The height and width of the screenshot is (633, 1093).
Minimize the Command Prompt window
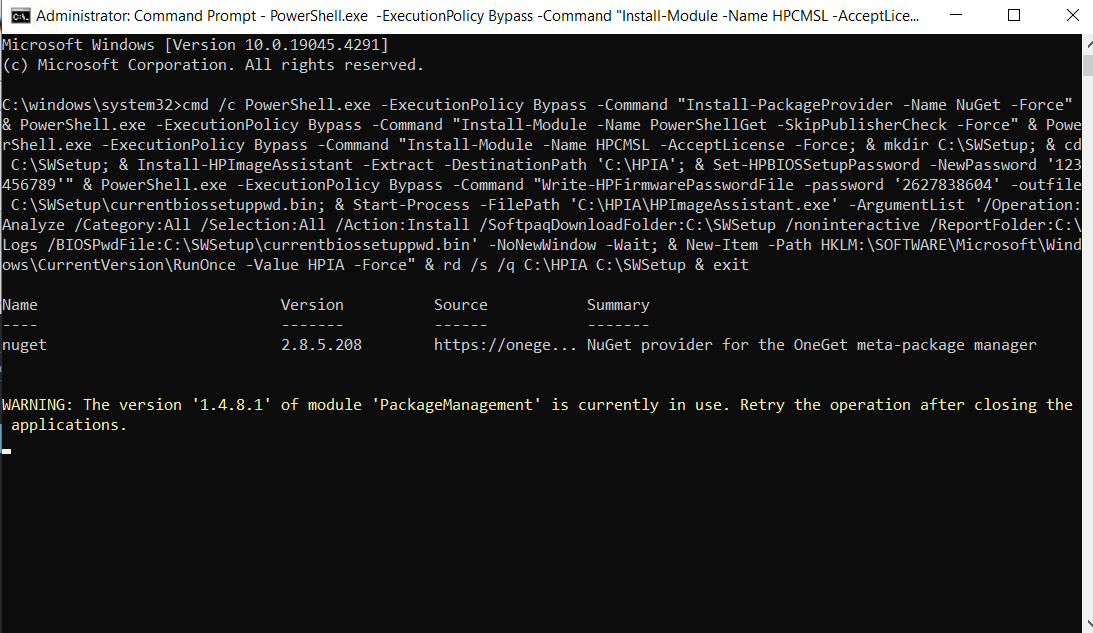pyautogui.click(x=956, y=15)
